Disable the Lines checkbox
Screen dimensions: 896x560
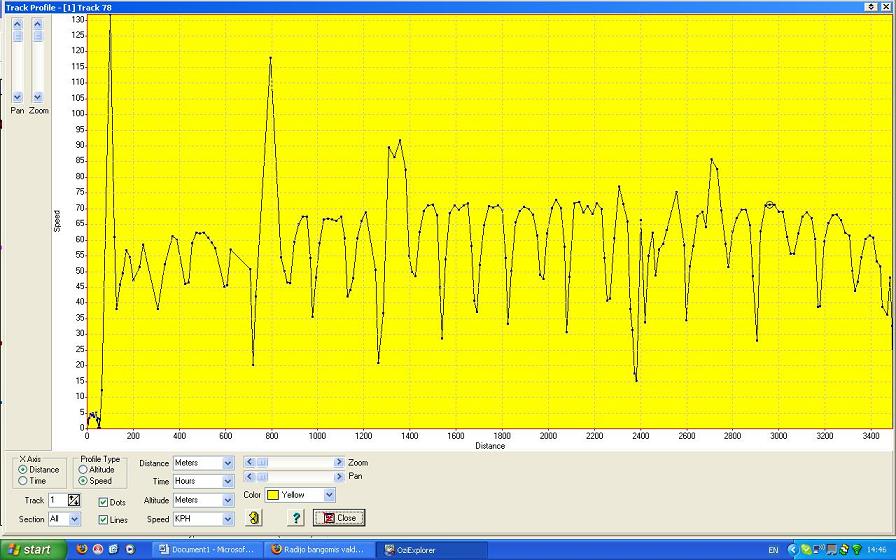(x=103, y=520)
